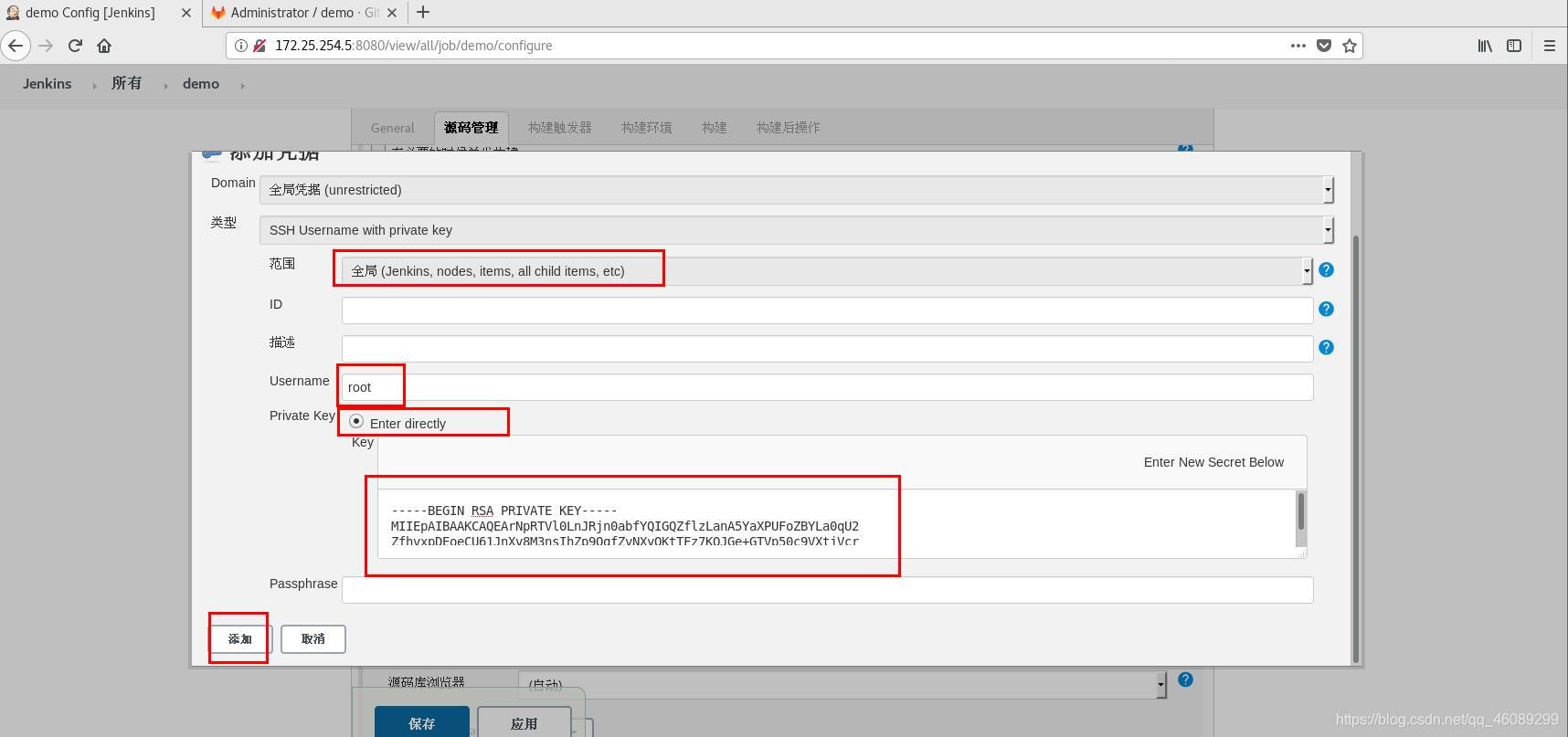This screenshot has height=737, width=1568.
Task: Open the Firefox hamburger menu
Action: pos(1550,46)
